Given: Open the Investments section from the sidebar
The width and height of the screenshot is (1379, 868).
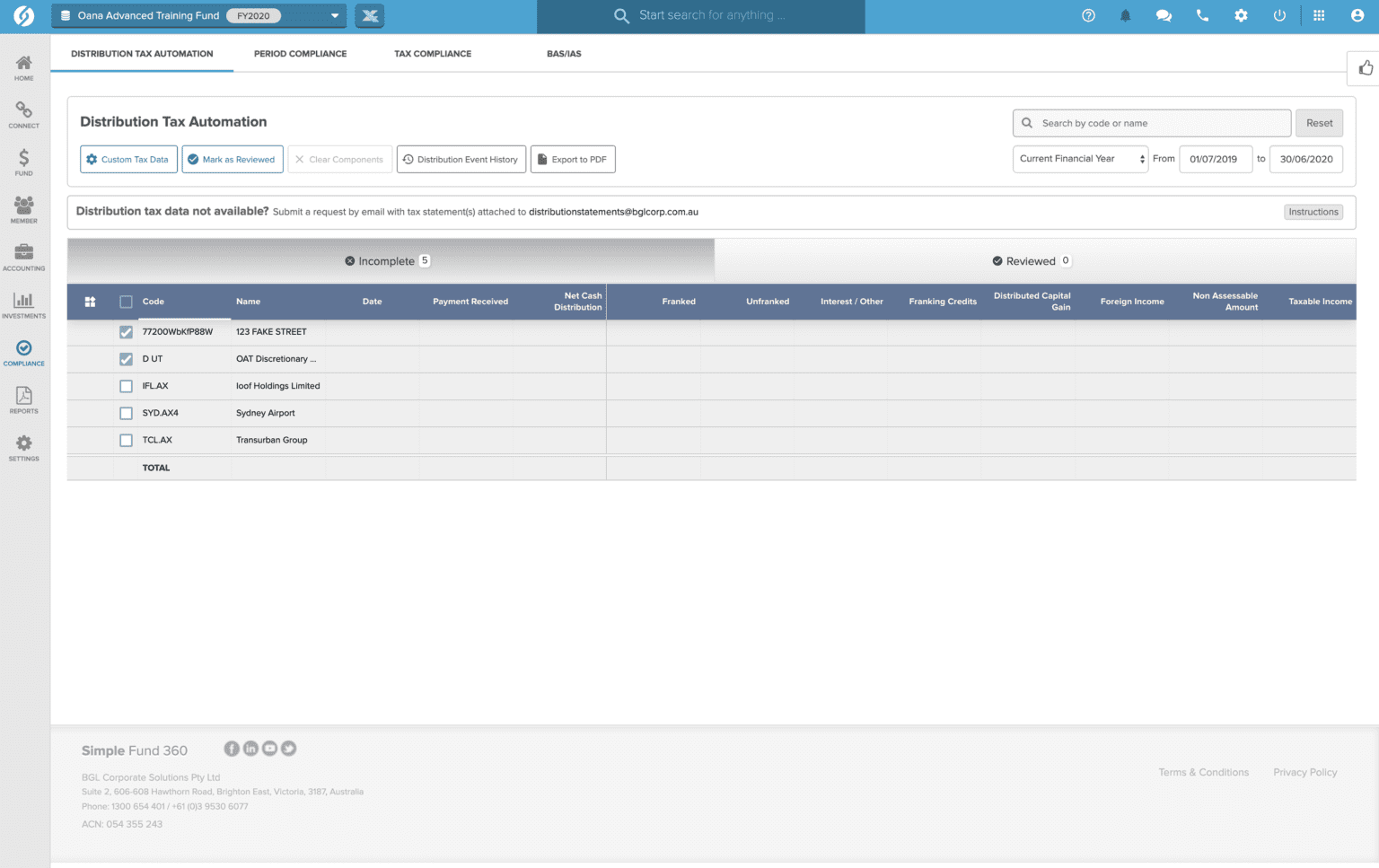Looking at the screenshot, I should [x=23, y=305].
